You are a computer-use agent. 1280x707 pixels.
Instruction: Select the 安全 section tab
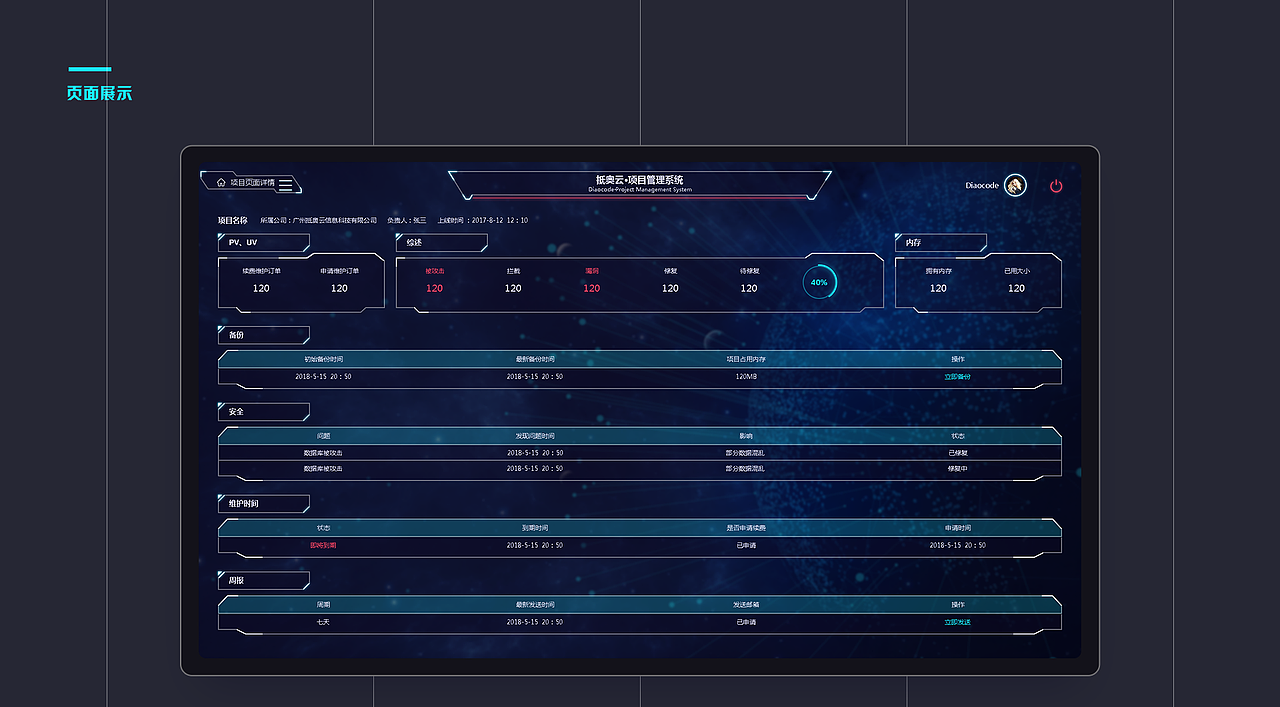(x=263, y=412)
